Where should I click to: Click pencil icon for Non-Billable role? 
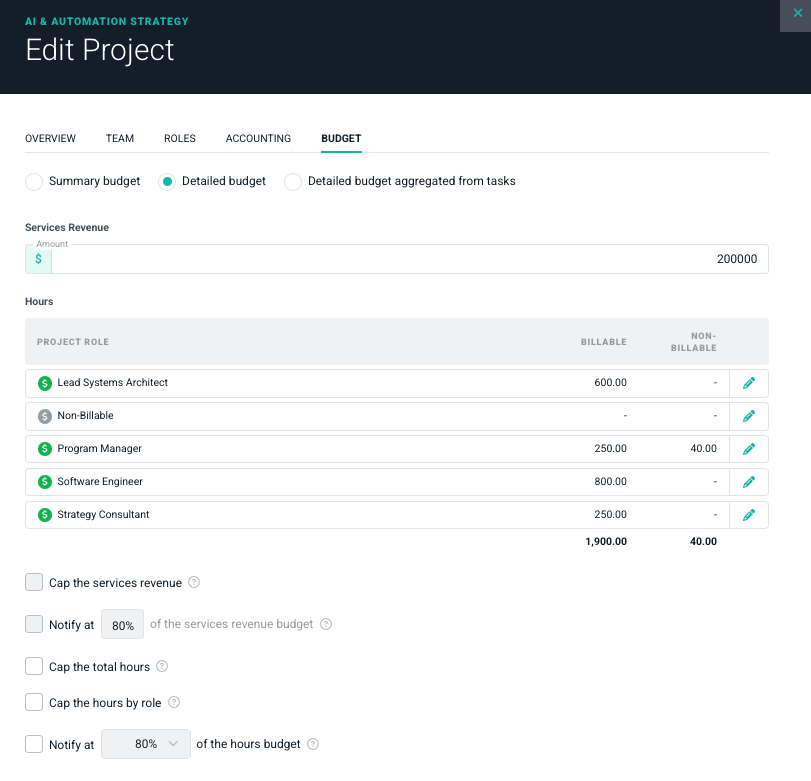749,416
